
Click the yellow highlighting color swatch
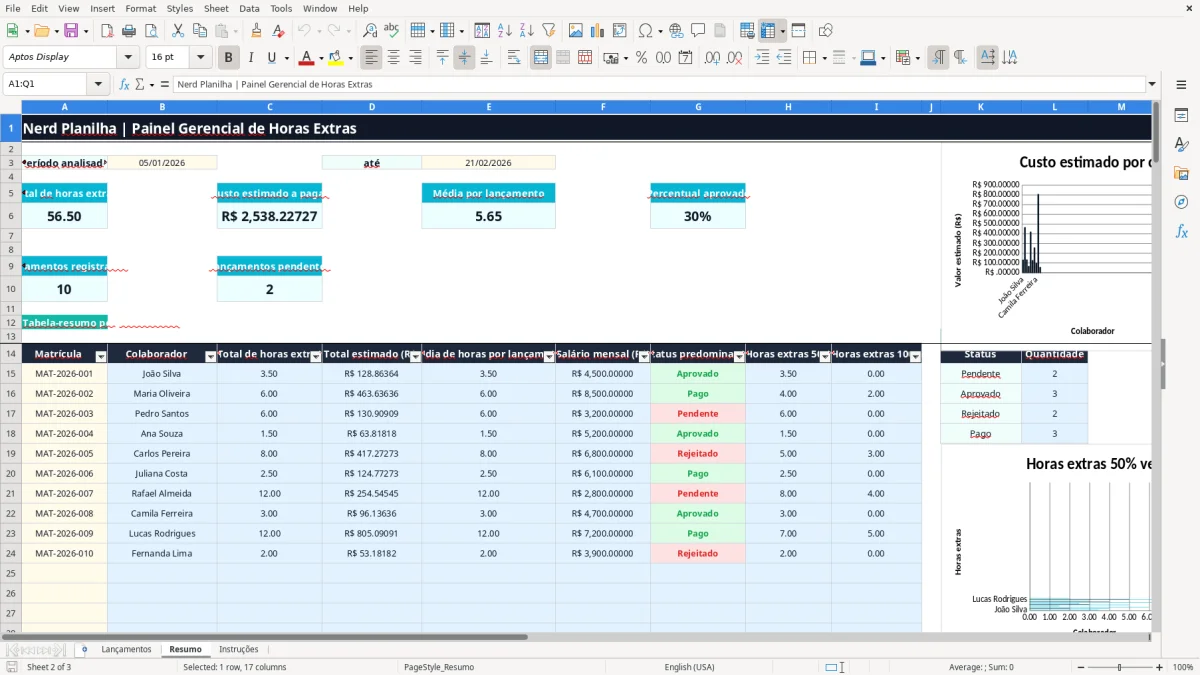[335, 58]
